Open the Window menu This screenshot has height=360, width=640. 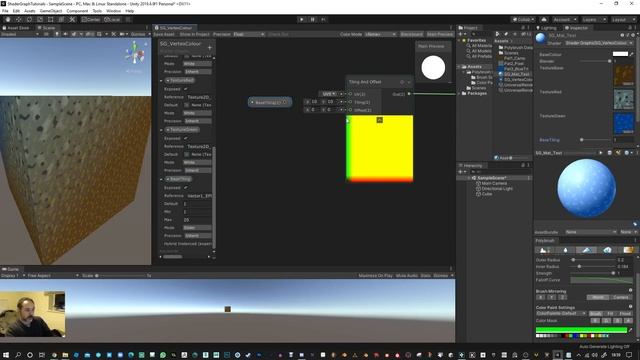point(113,11)
